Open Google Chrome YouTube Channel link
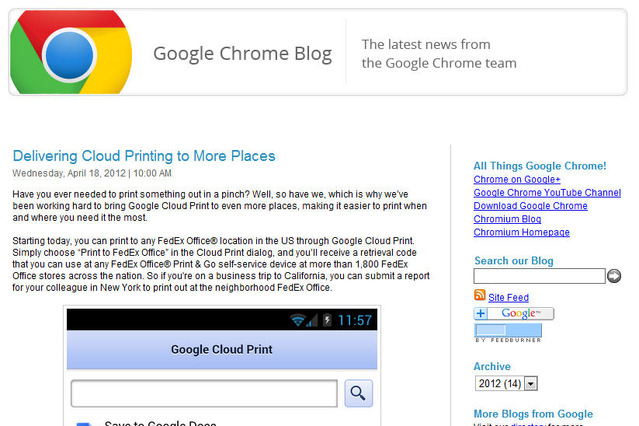The height and width of the screenshot is (426, 639). click(x=547, y=192)
